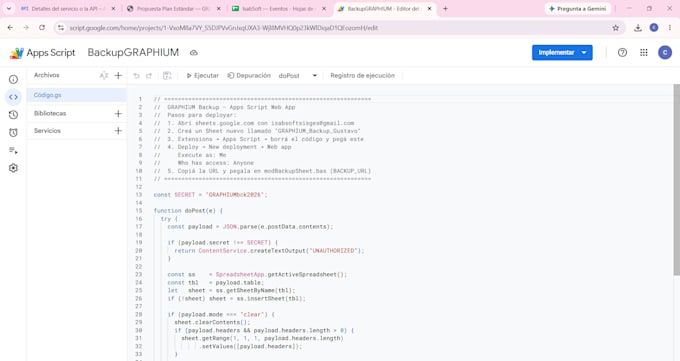This screenshot has height=361, width=680.
Task: Save the project with the toolbar save icon
Action: [x=167, y=75]
